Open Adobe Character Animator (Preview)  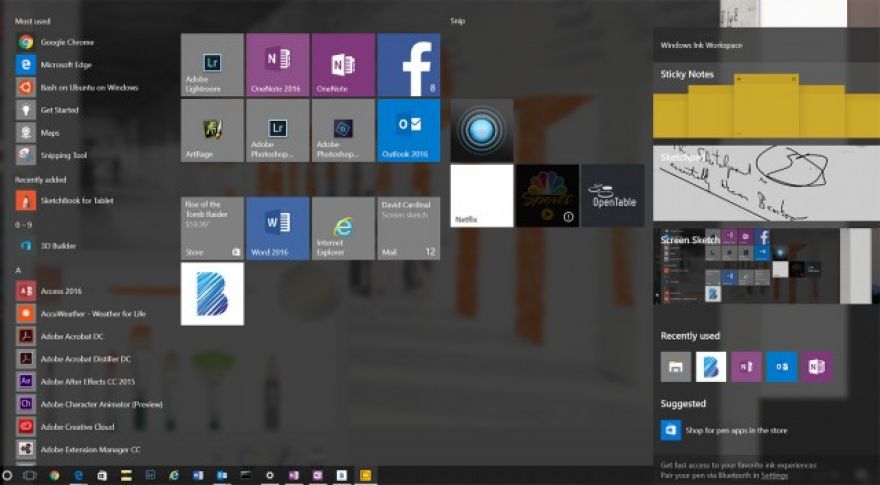(89, 404)
